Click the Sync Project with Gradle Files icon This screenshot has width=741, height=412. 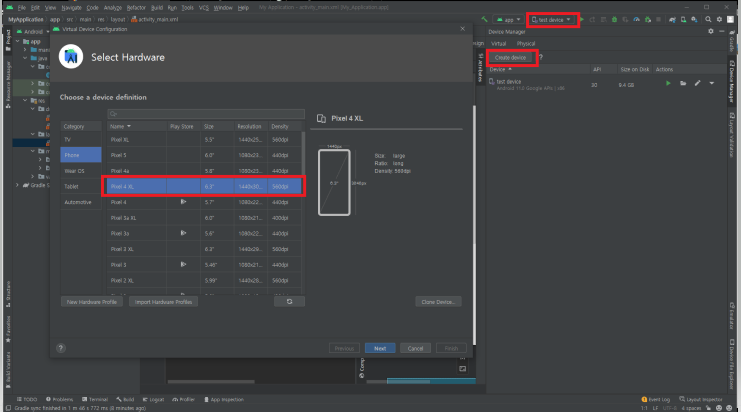[x=672, y=19]
